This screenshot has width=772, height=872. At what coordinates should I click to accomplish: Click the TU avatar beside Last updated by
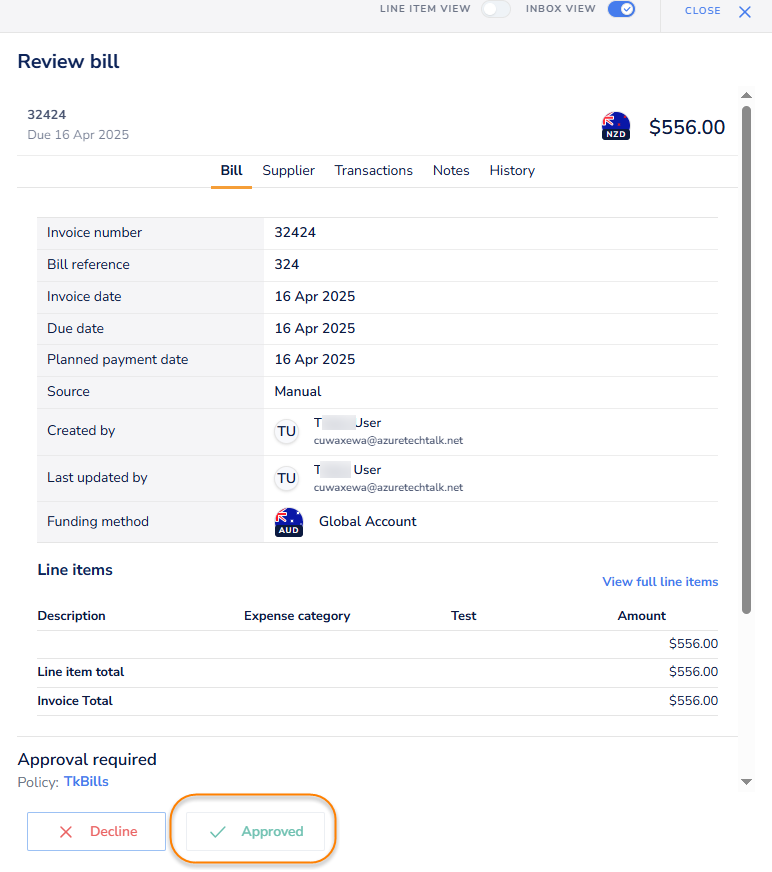pos(287,478)
